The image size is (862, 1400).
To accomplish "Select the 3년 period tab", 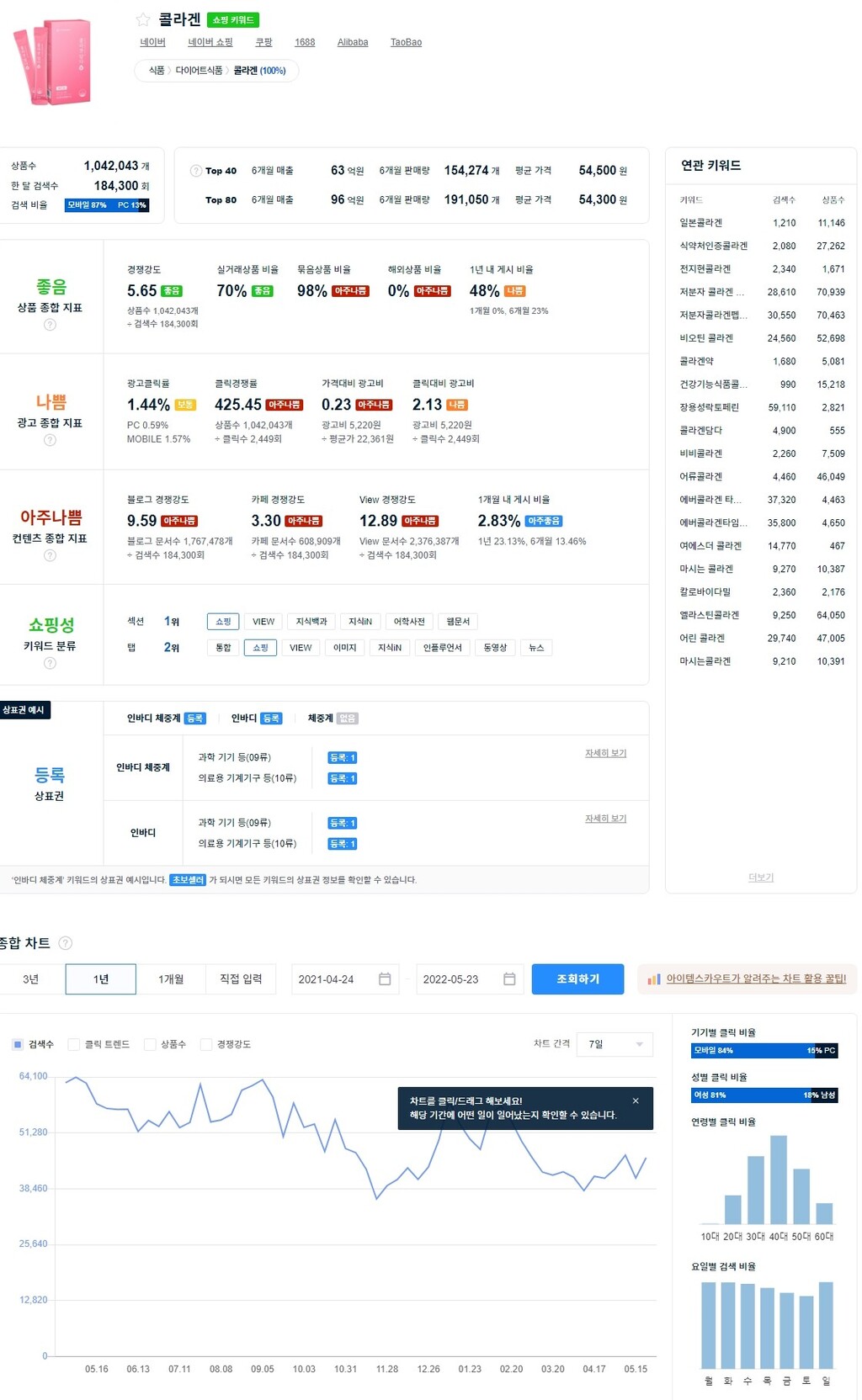I will coord(31,979).
